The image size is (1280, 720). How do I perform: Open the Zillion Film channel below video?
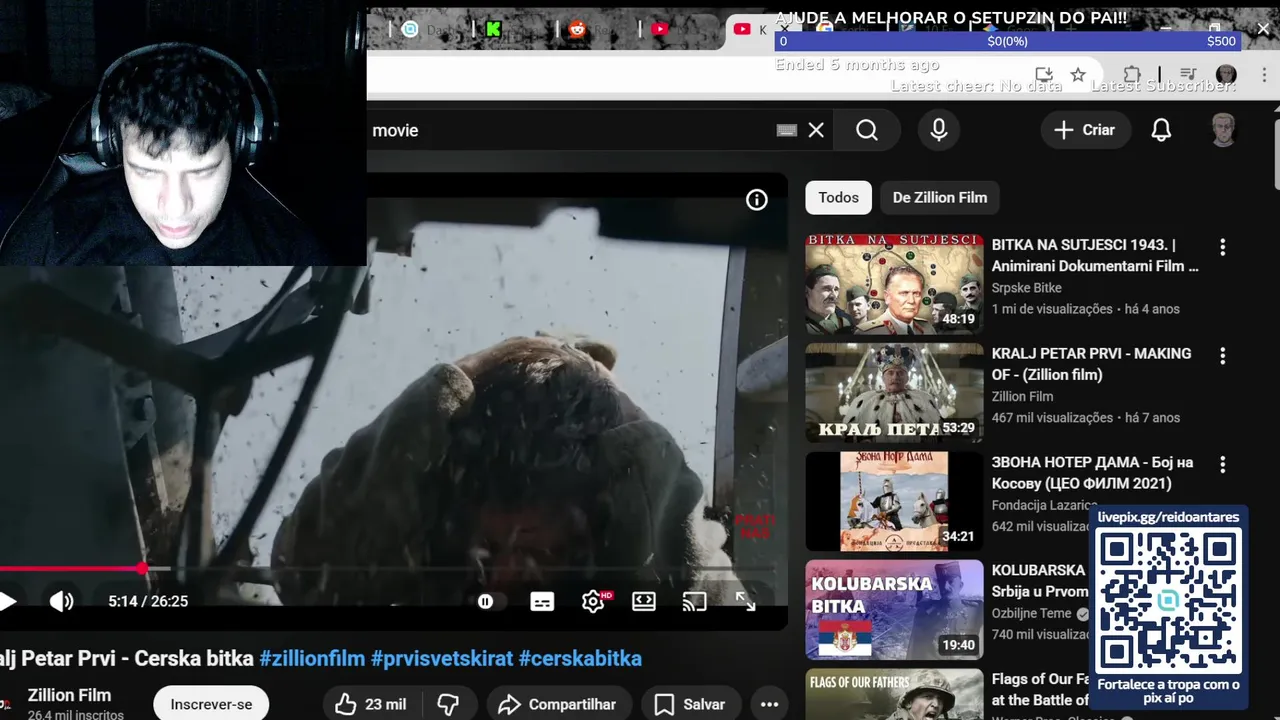point(69,695)
